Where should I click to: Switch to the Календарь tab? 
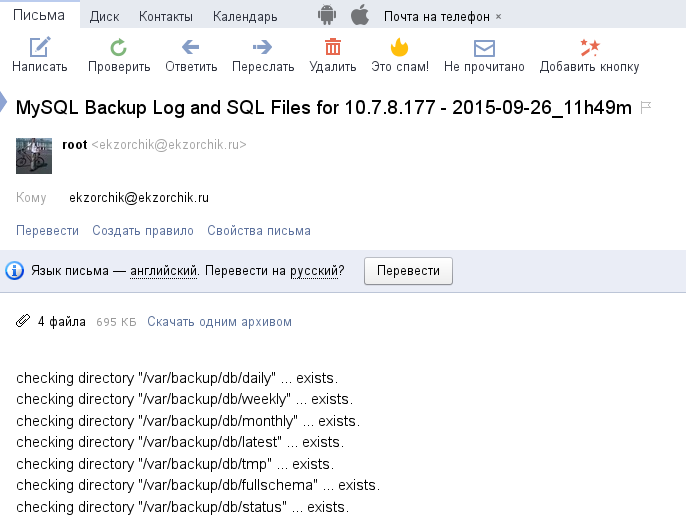click(245, 17)
